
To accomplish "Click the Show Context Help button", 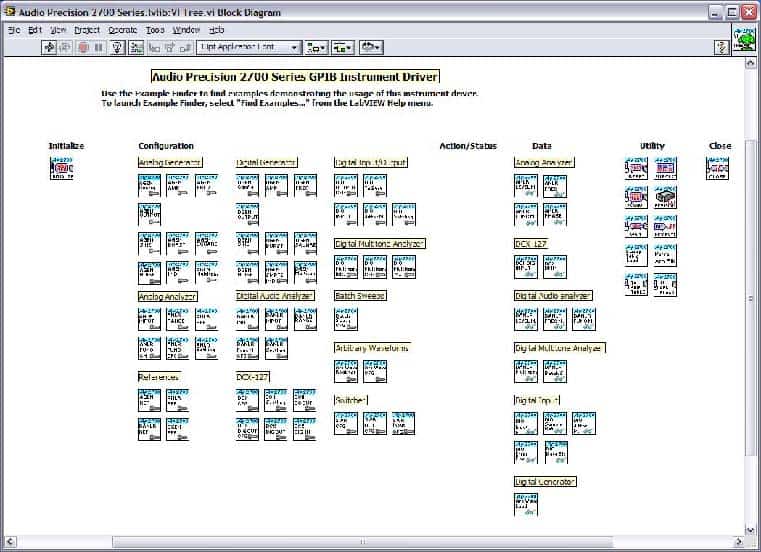I will click(x=720, y=47).
